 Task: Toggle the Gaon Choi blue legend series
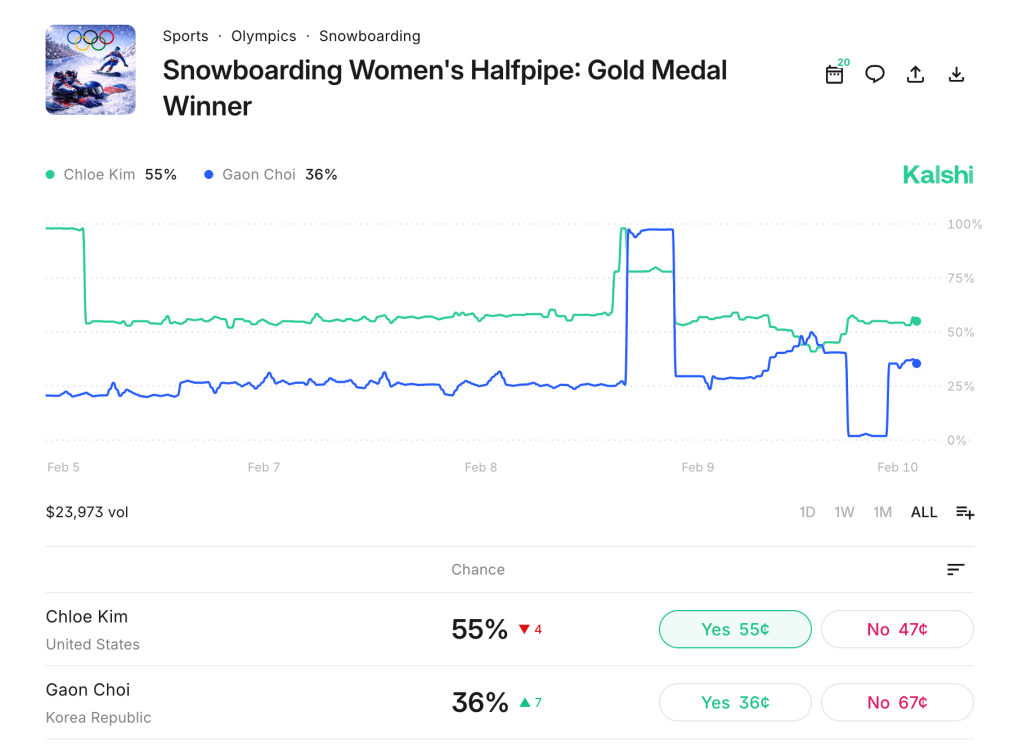270,175
